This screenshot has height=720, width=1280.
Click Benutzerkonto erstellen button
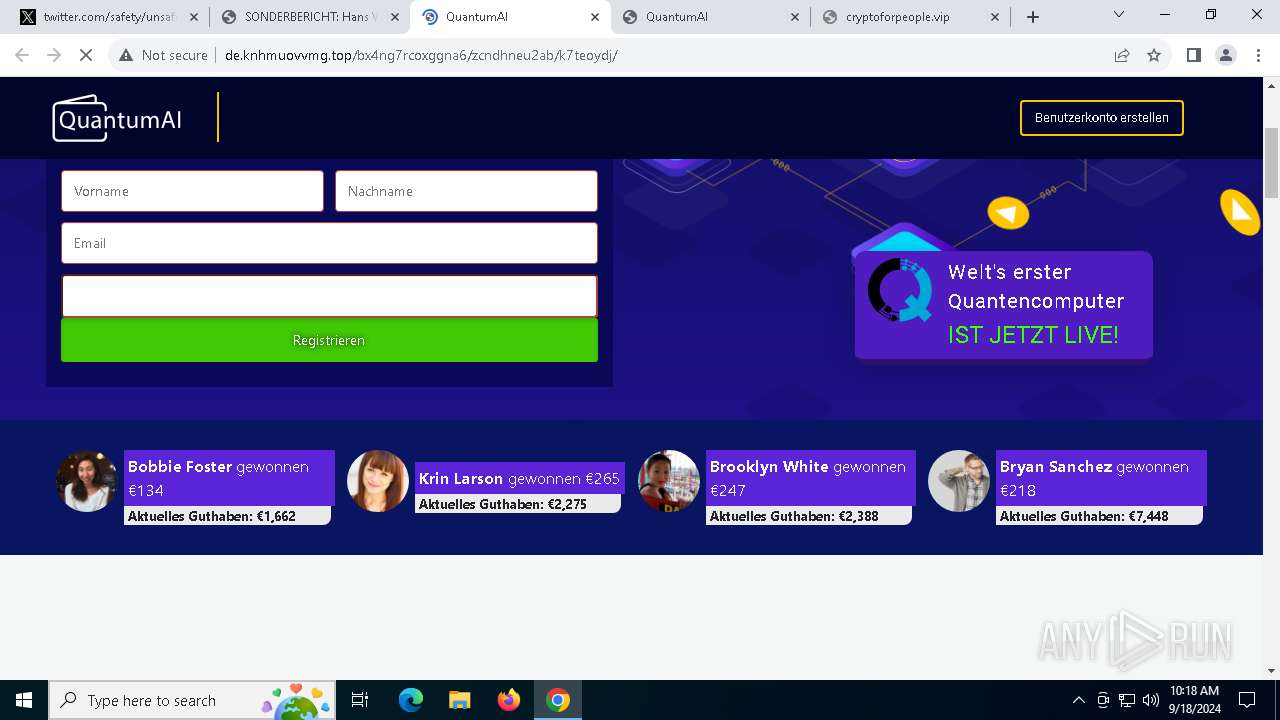1102,118
